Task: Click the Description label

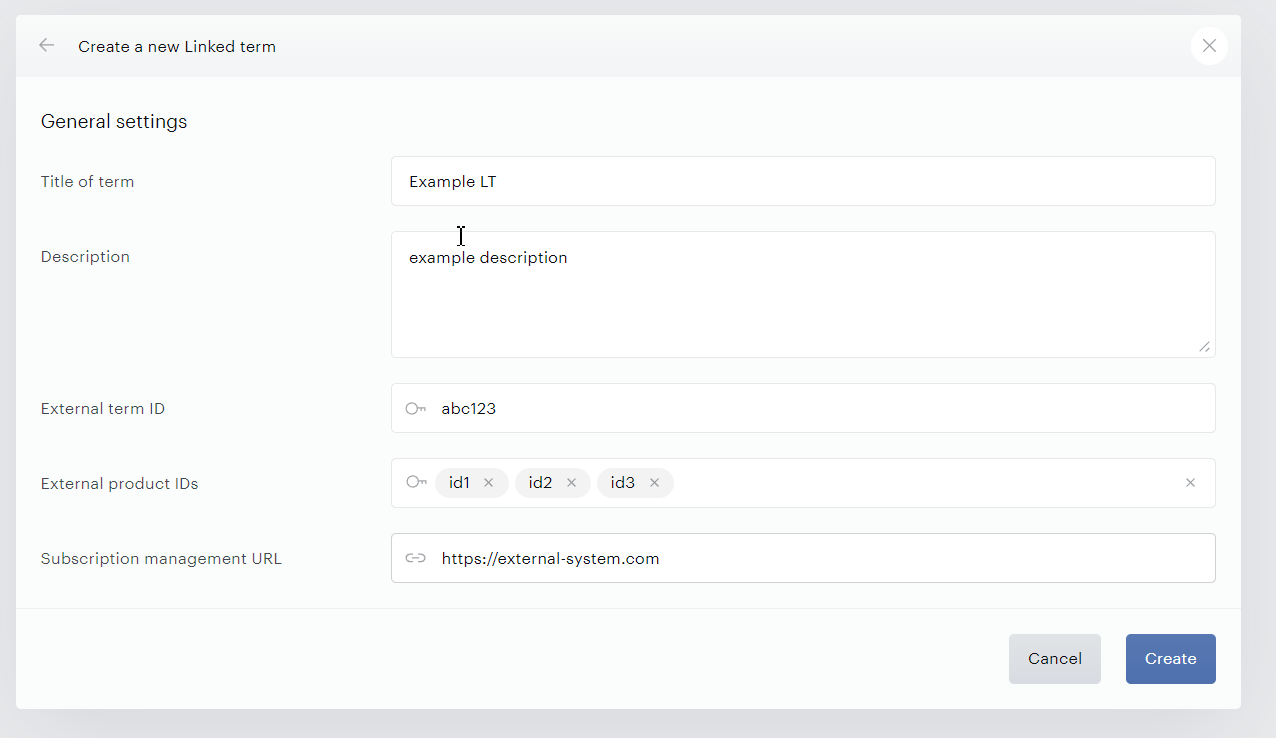Action: point(85,257)
